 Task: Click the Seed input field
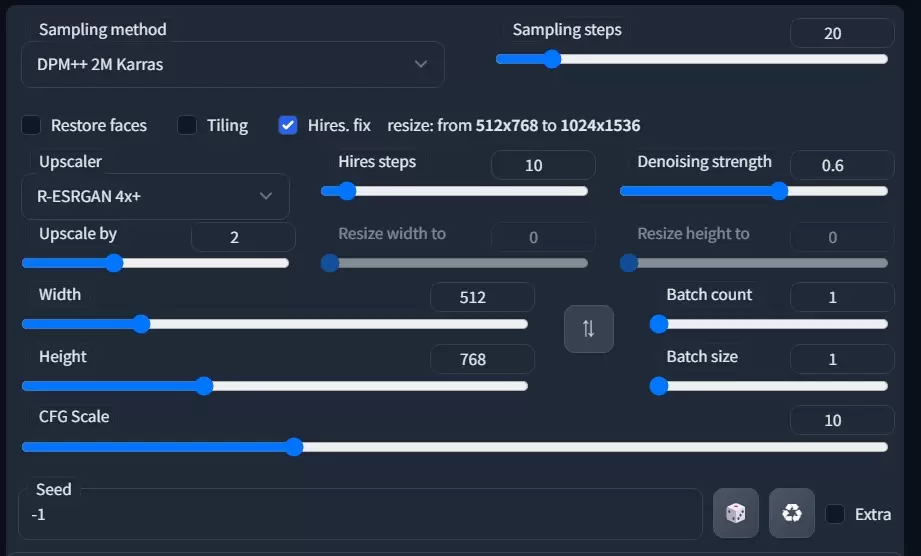[360, 514]
